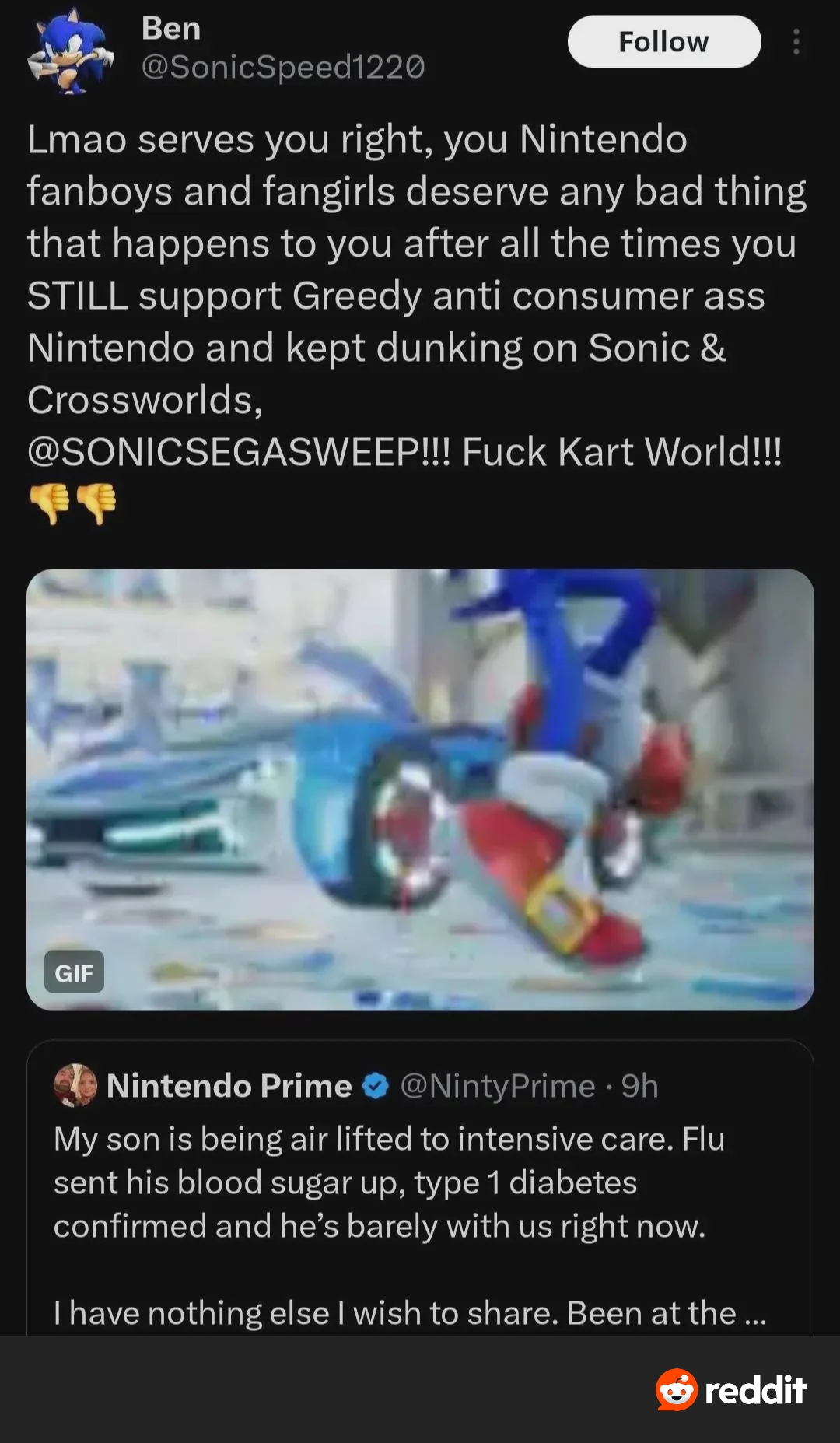Open Nintendo Prime's profile avatar
The height and width of the screenshot is (1443, 840).
[75, 1085]
